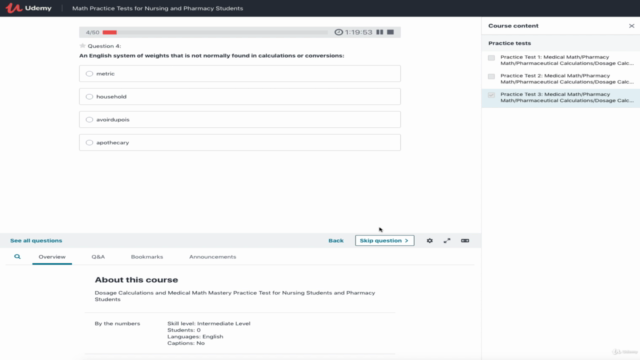Switch to the Q&A tab
Viewport: 640px width, 360px height.
[x=98, y=257]
